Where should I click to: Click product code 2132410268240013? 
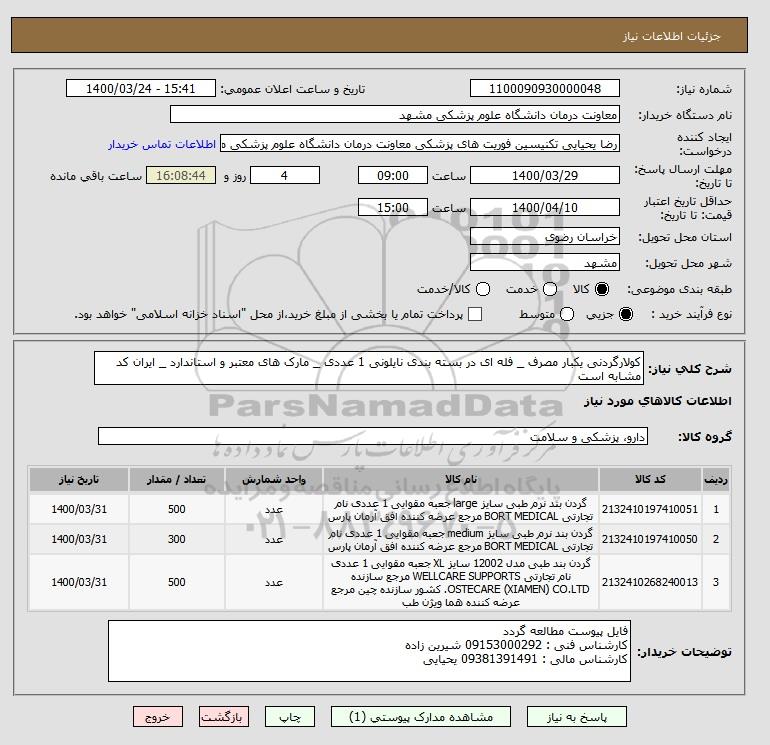pos(650,582)
